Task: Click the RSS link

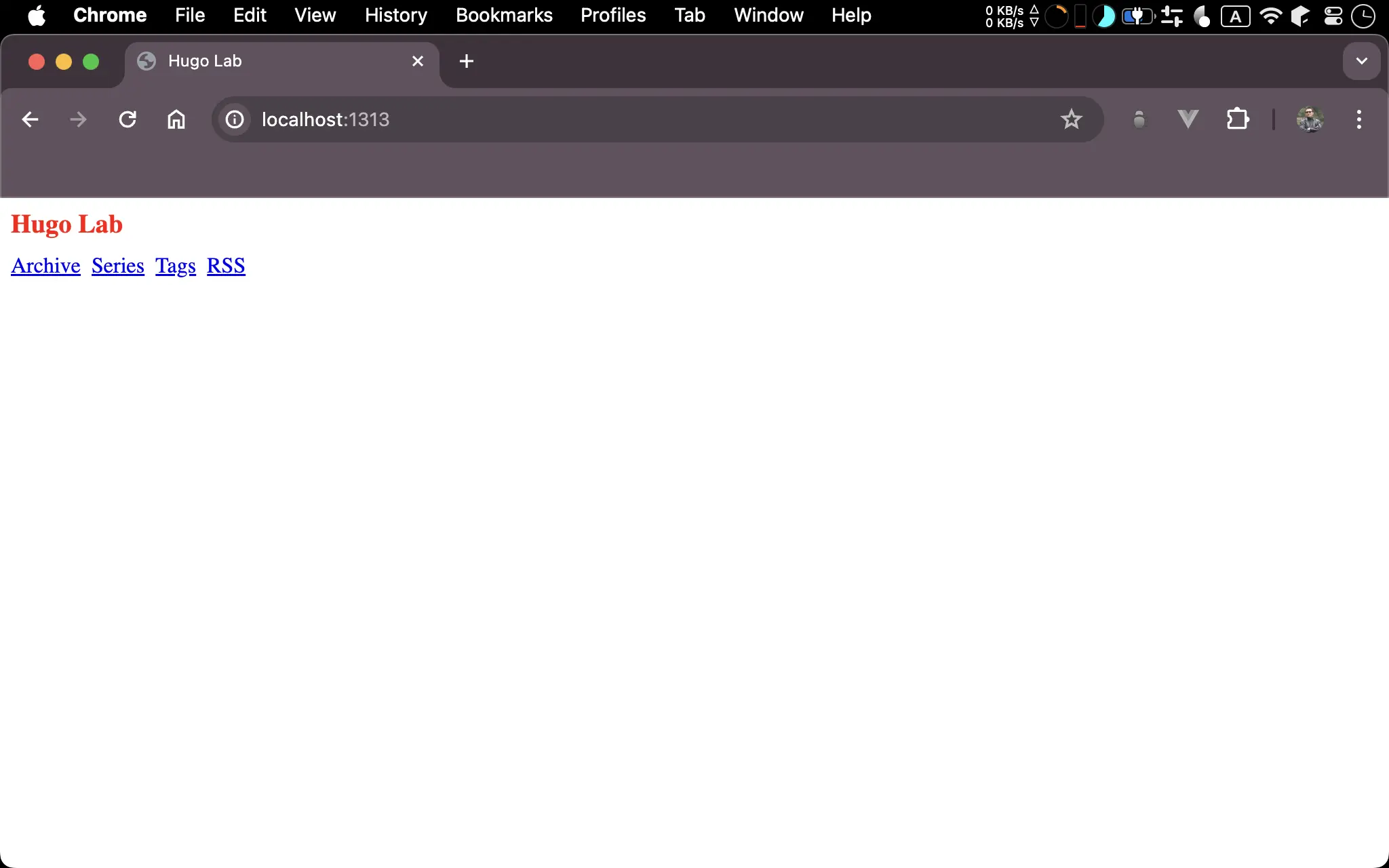Action: pyautogui.click(x=226, y=266)
